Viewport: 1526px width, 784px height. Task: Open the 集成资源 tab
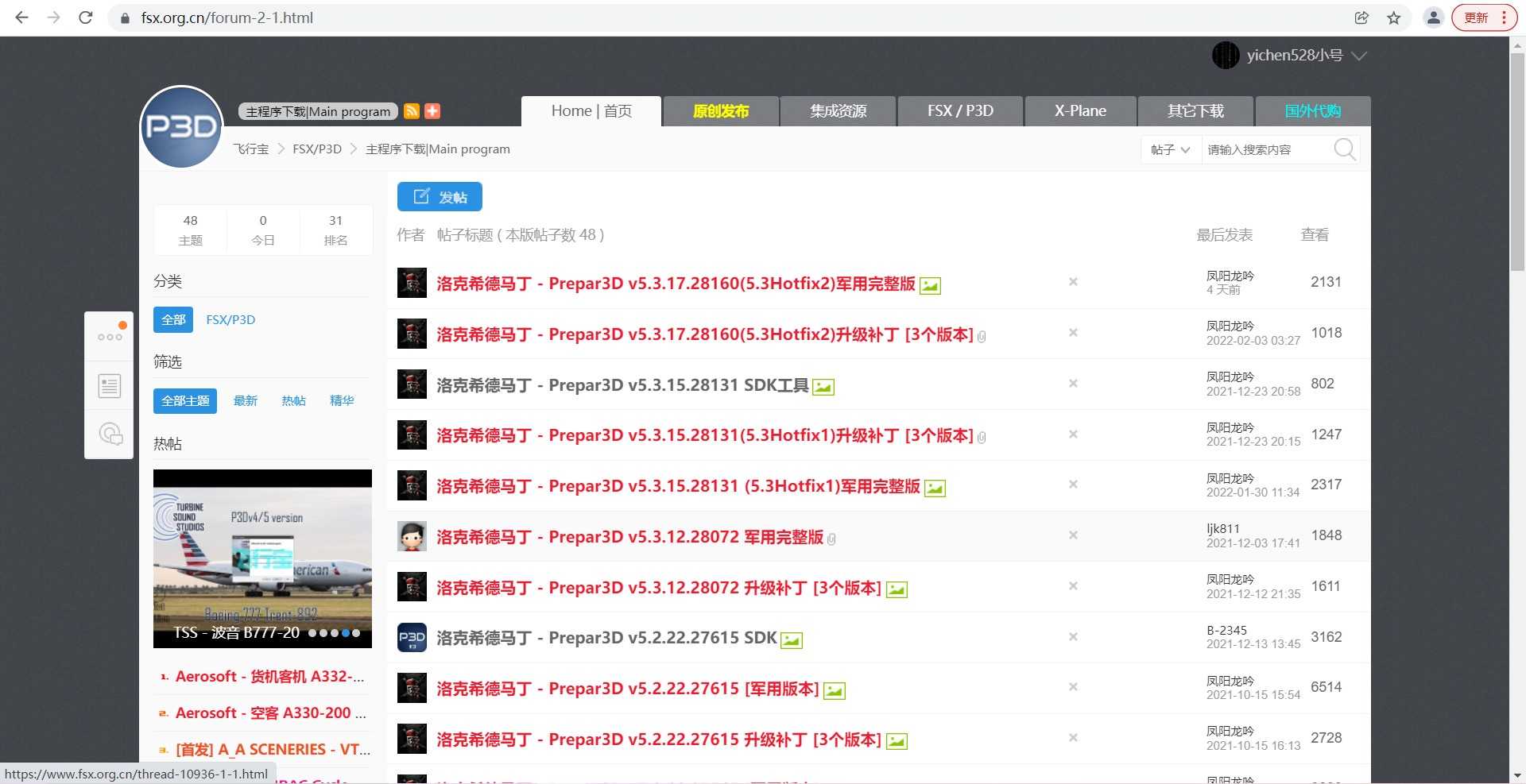click(839, 111)
